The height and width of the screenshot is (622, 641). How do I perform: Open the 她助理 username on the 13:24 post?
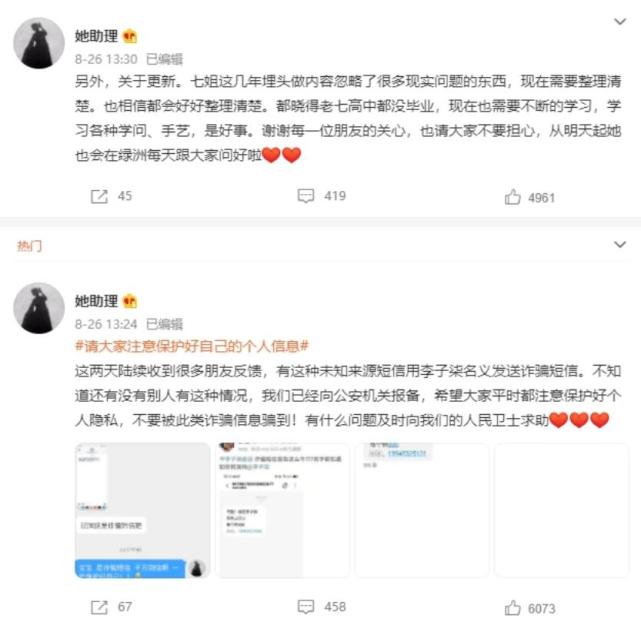click(x=96, y=301)
